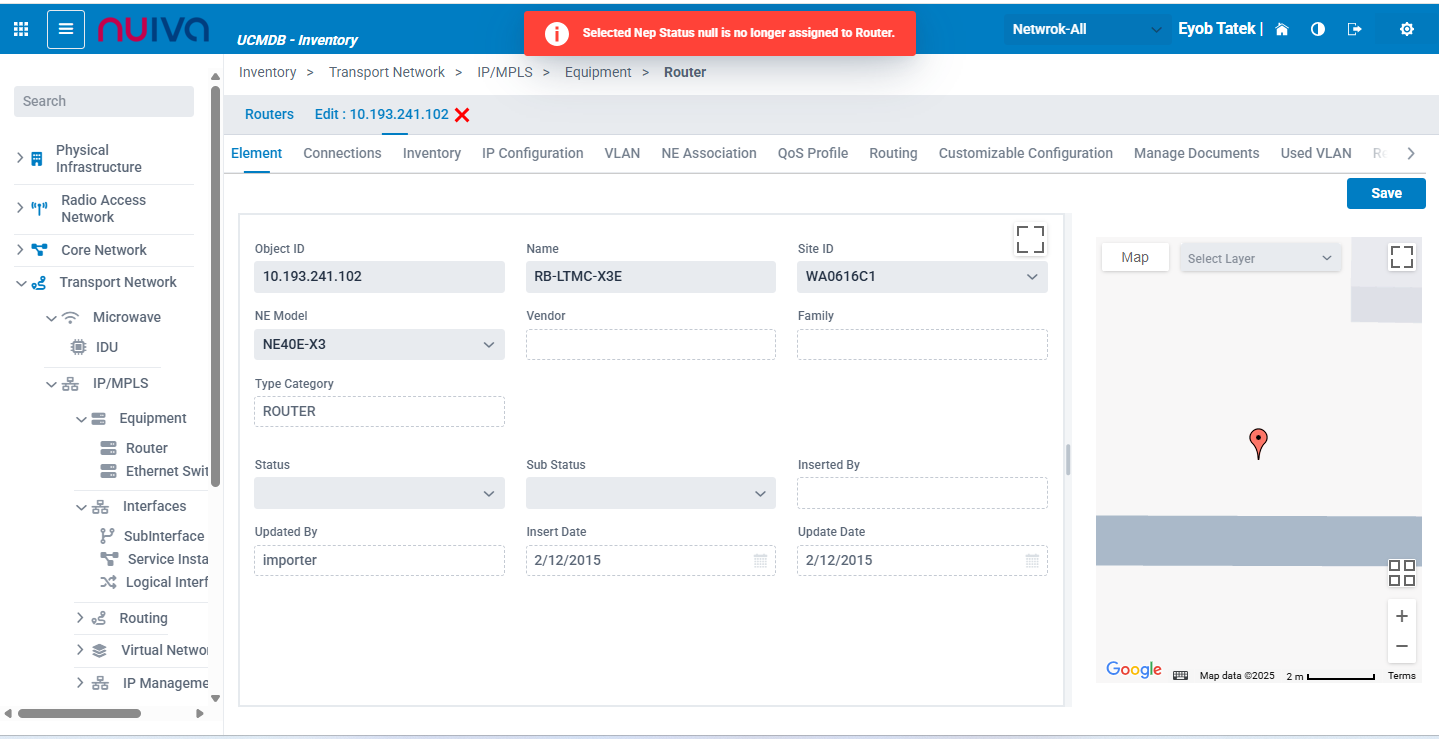Switch to the IP Configuration tab

[532, 153]
